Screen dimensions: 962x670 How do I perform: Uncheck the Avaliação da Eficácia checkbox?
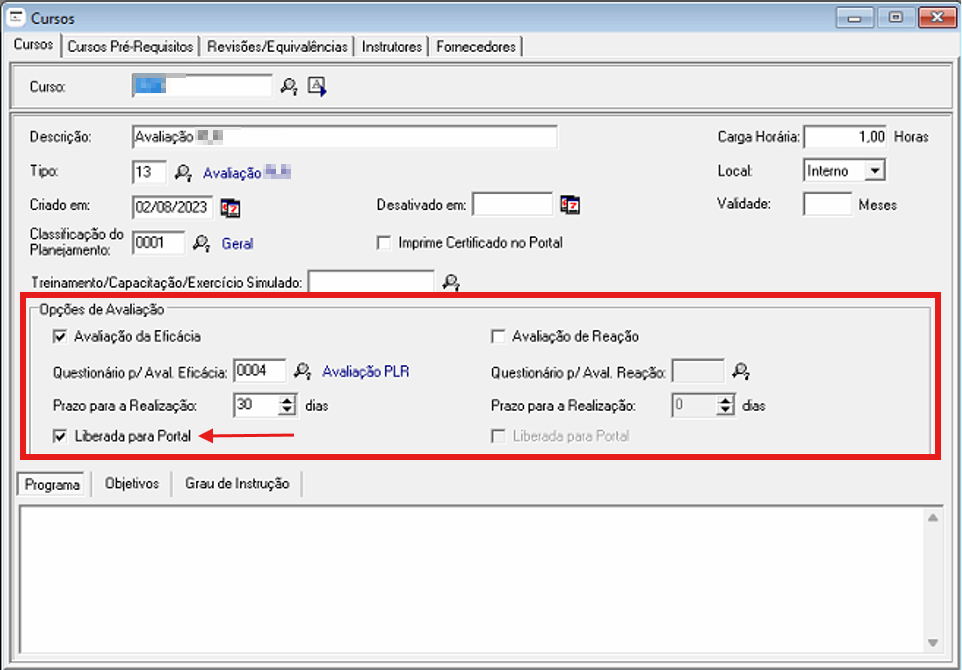(60, 337)
